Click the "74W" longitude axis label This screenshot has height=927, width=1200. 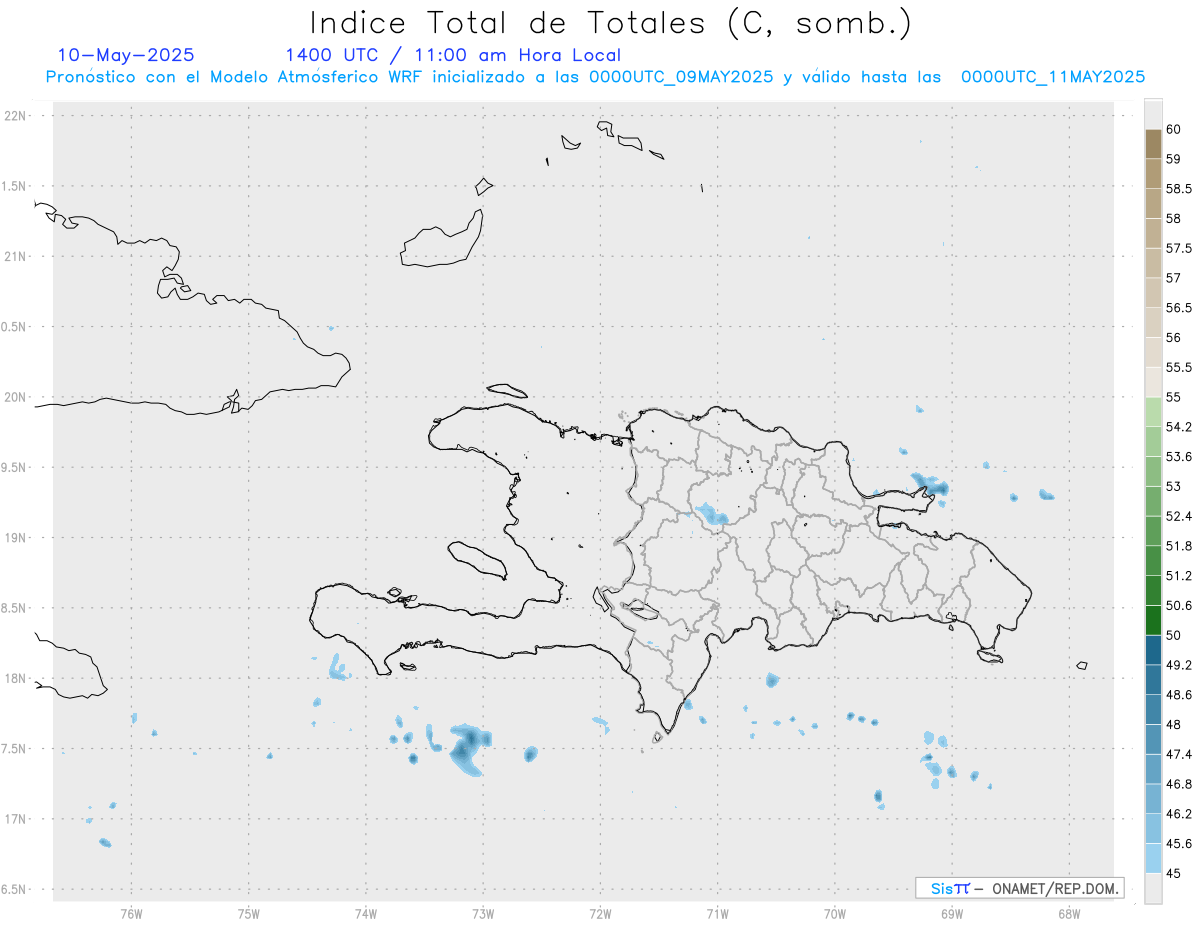pos(365,914)
